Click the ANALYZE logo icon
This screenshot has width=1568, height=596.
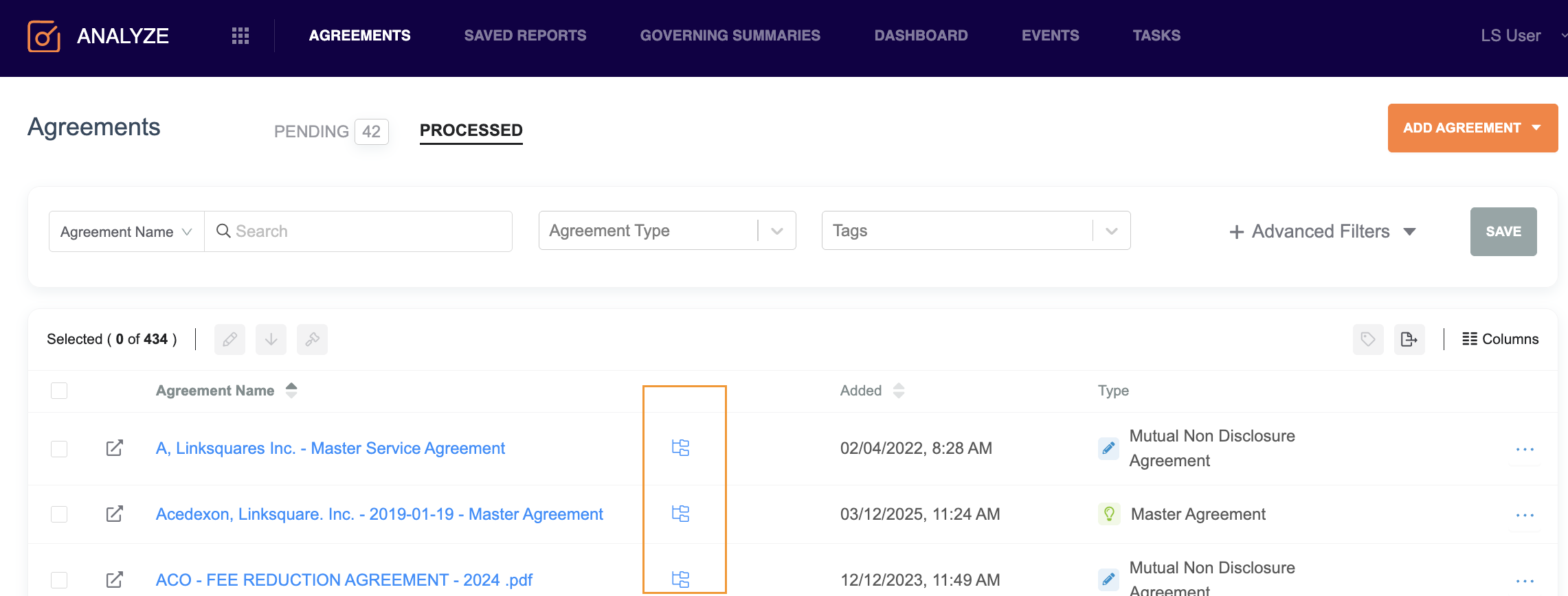pos(44,36)
